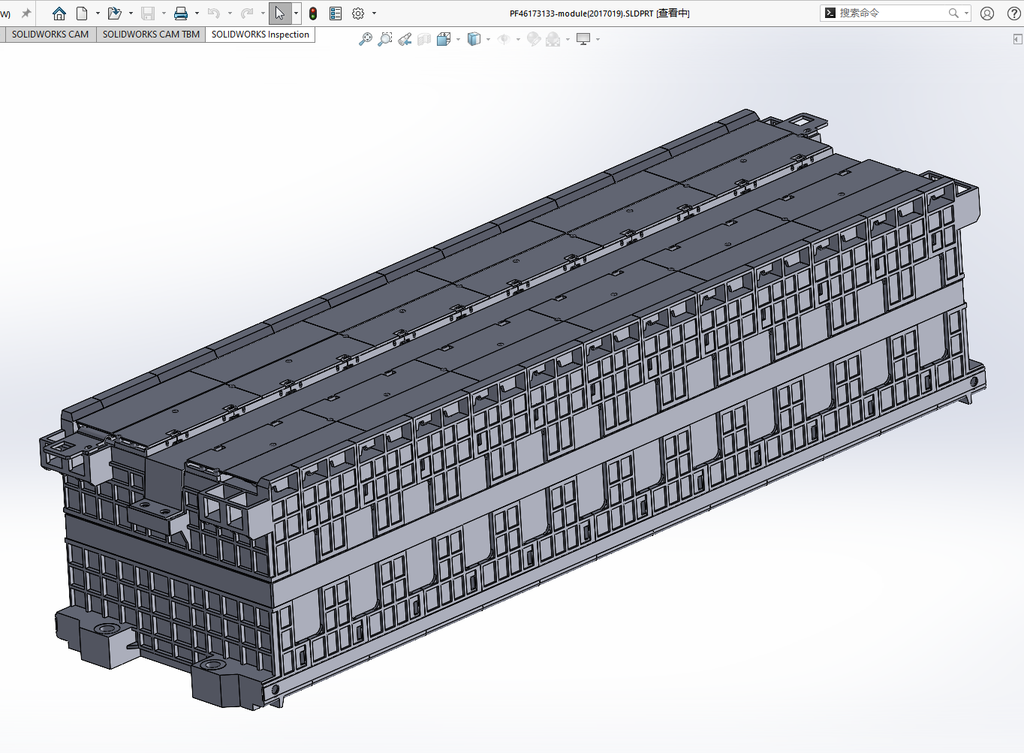The image size is (1024, 753).
Task: Open File Properties list icon
Action: pos(335,13)
